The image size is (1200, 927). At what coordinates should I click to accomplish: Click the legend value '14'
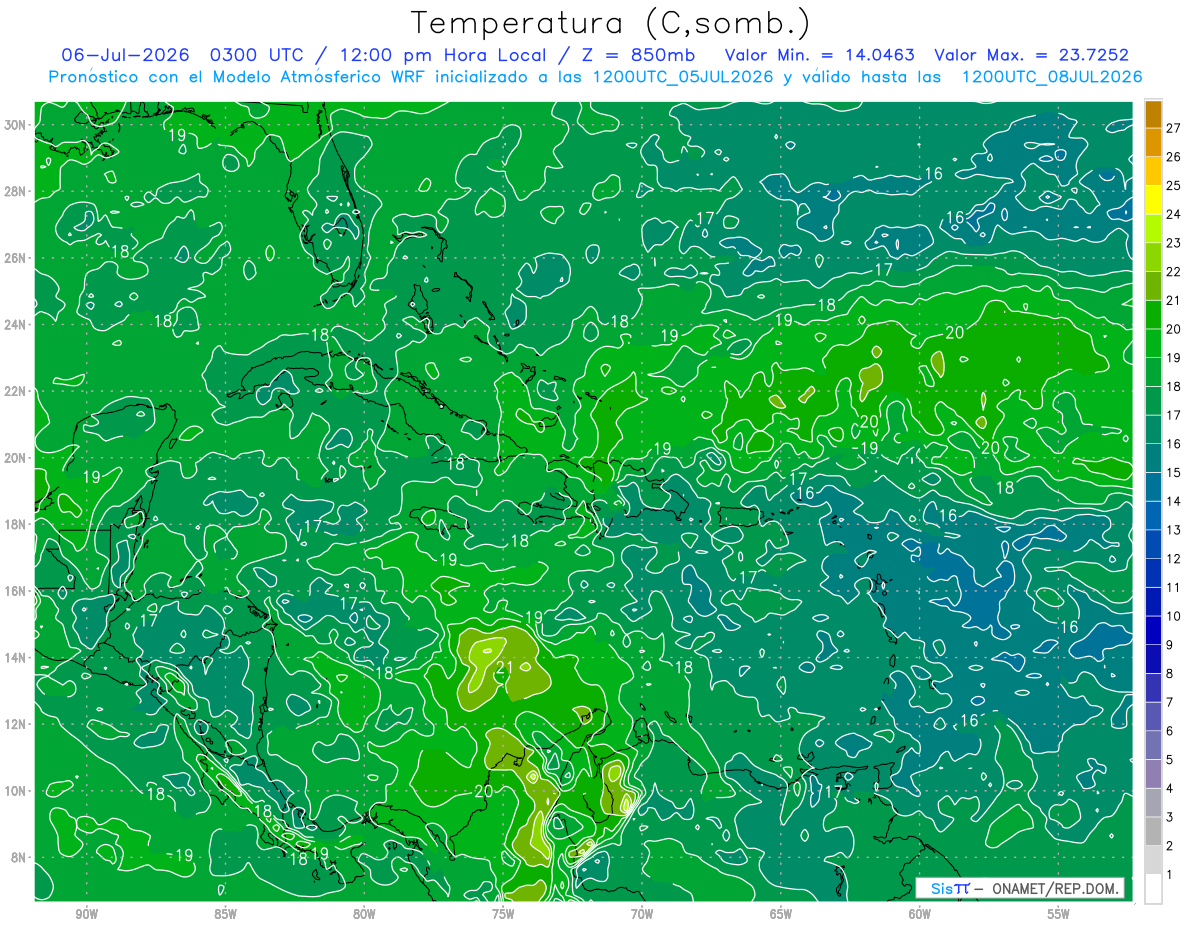1173,501
